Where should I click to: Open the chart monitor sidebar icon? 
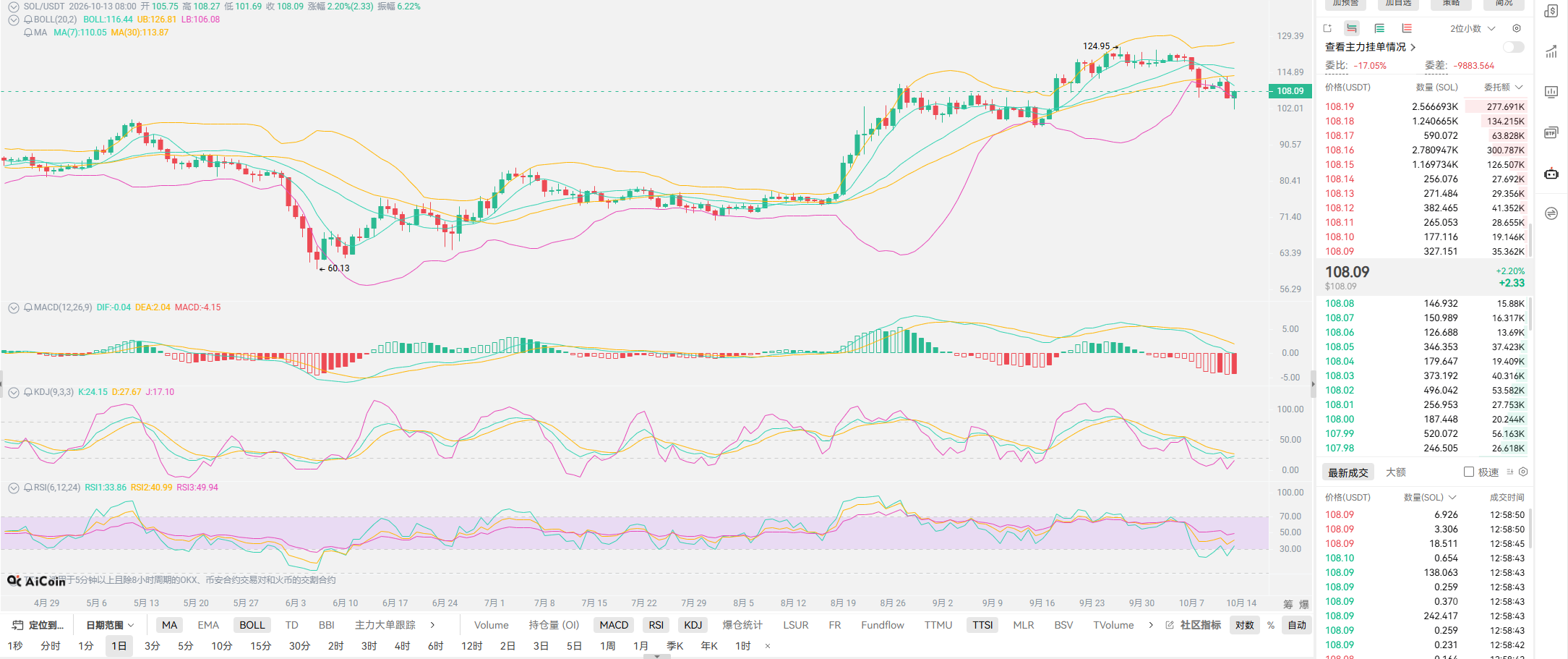click(1551, 92)
